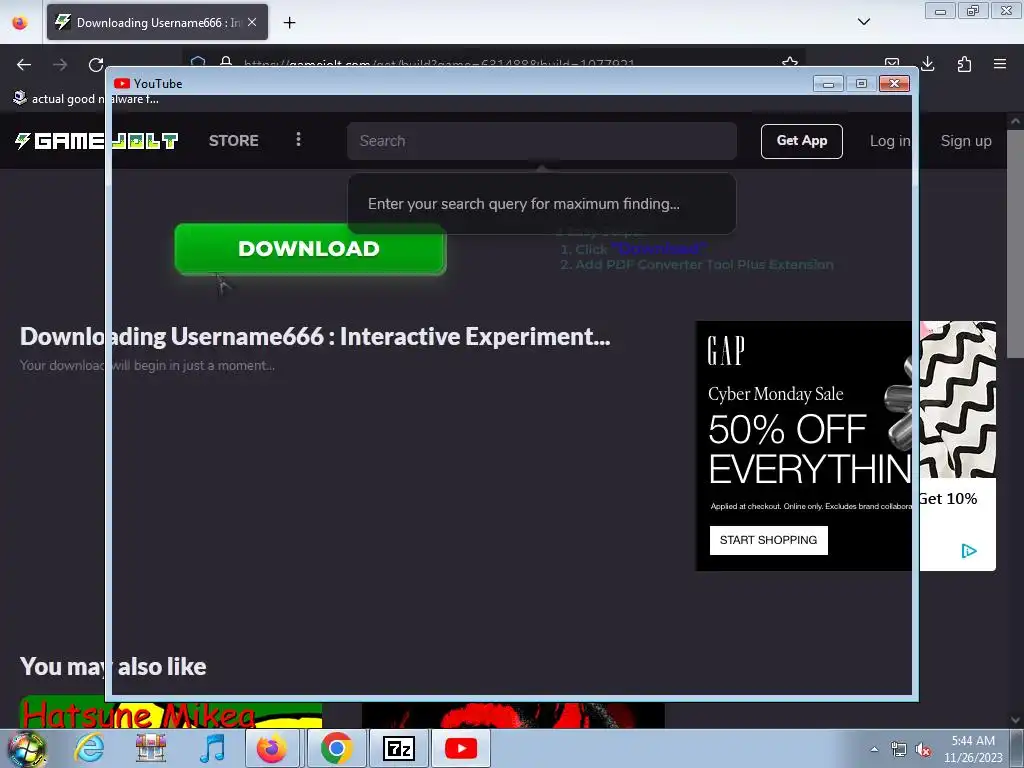Open a new Firefox tab
The image size is (1024, 768).
click(289, 23)
